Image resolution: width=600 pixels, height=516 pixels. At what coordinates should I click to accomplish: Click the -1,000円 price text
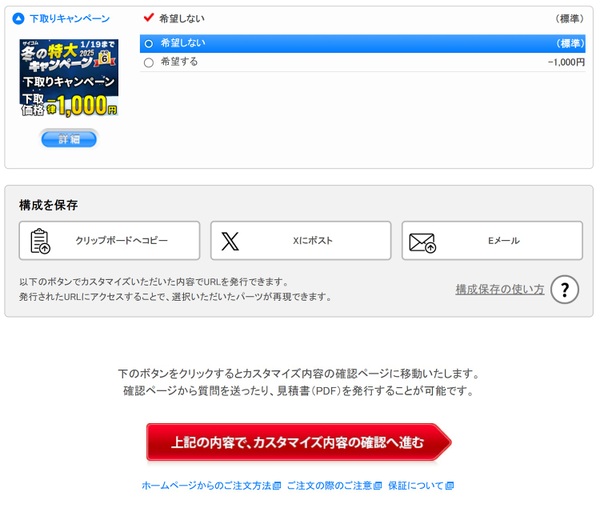[566, 62]
